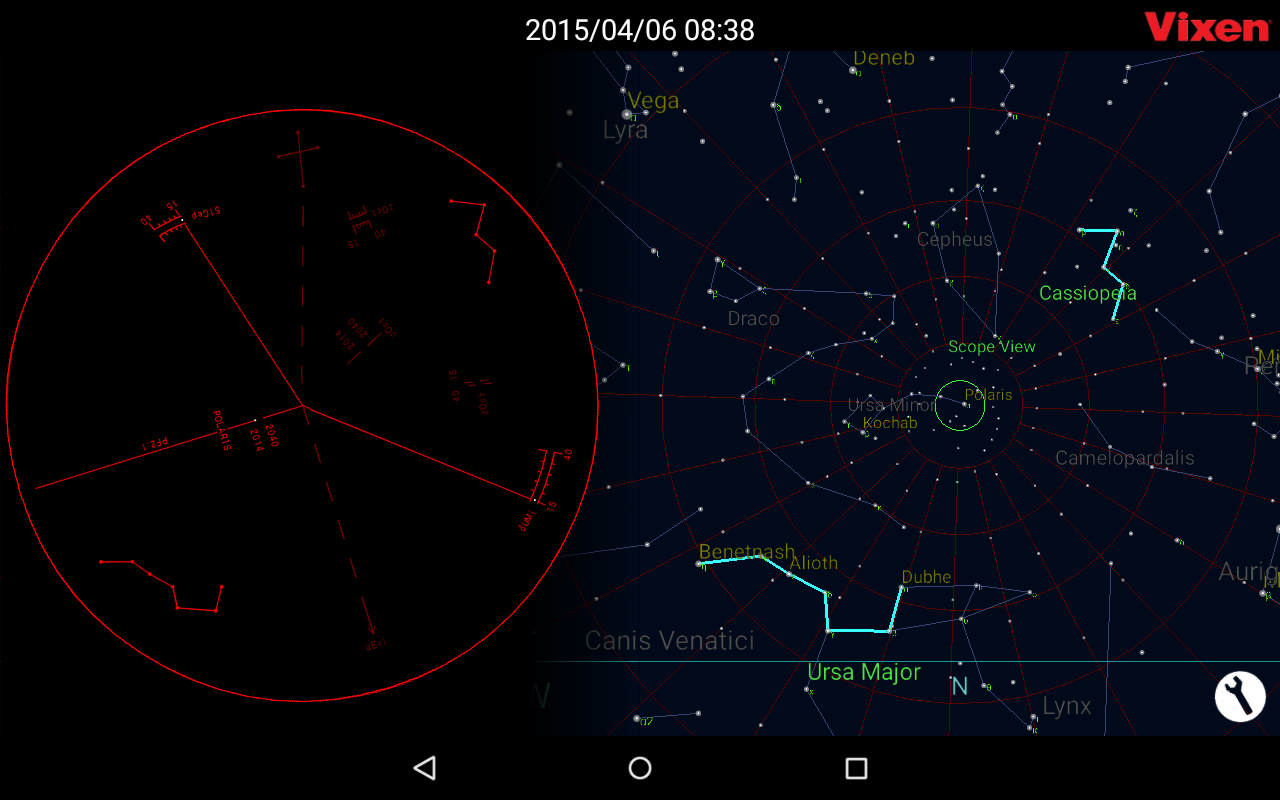Tap the Ursa Minor constellation label

click(890, 405)
